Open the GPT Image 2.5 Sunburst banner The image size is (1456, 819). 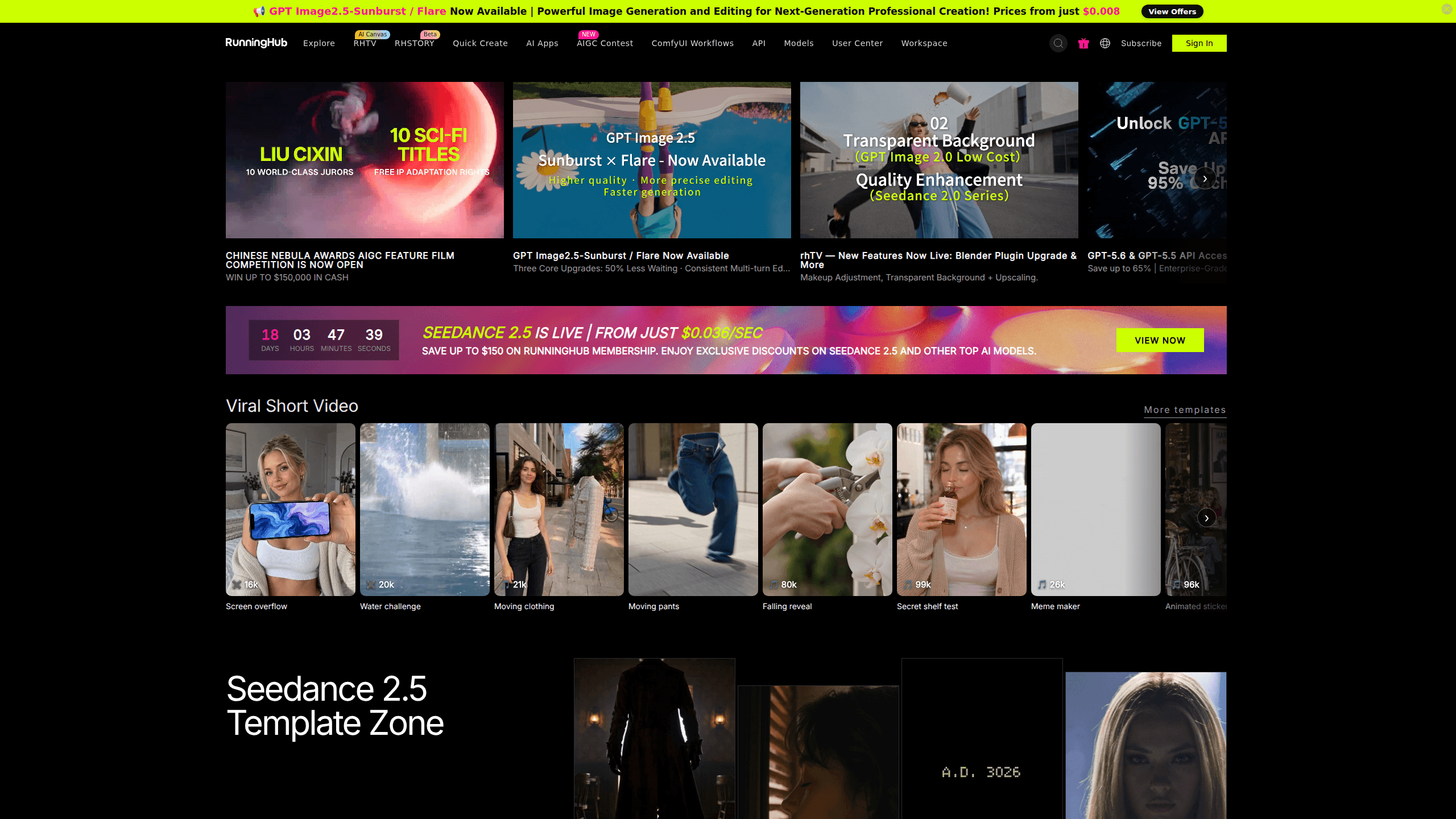tap(652, 160)
